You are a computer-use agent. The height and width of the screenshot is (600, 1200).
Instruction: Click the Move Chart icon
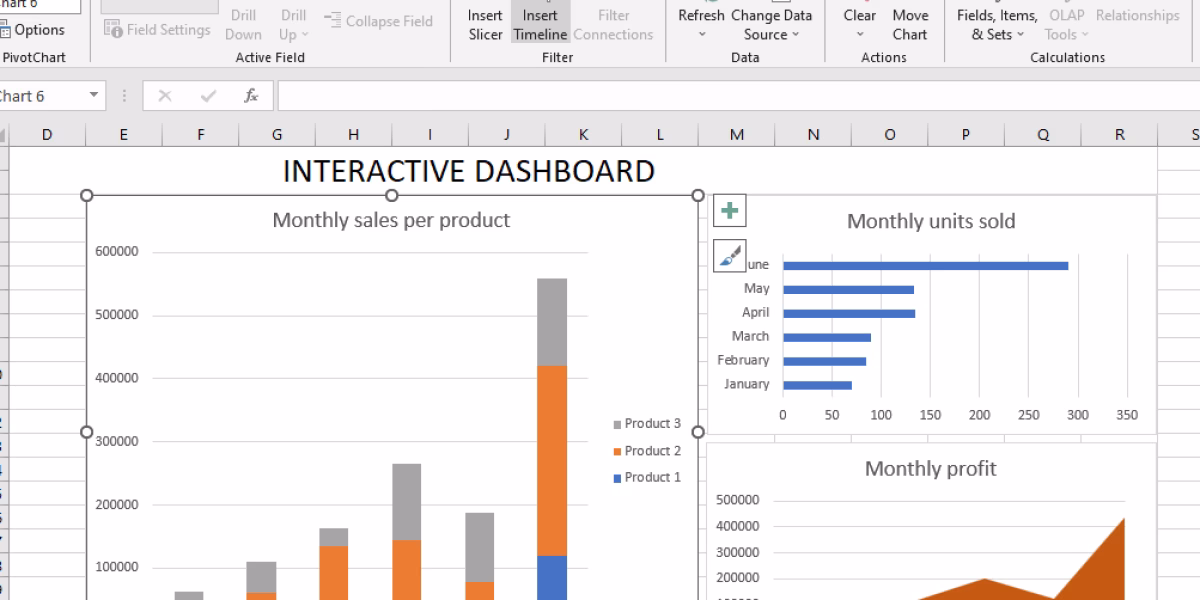tap(910, 25)
